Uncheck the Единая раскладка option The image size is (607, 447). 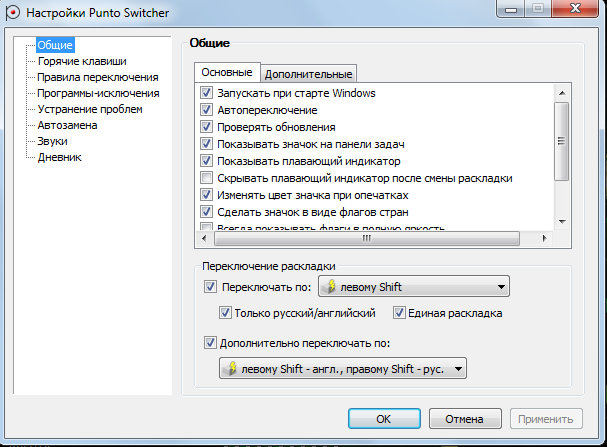(x=399, y=313)
